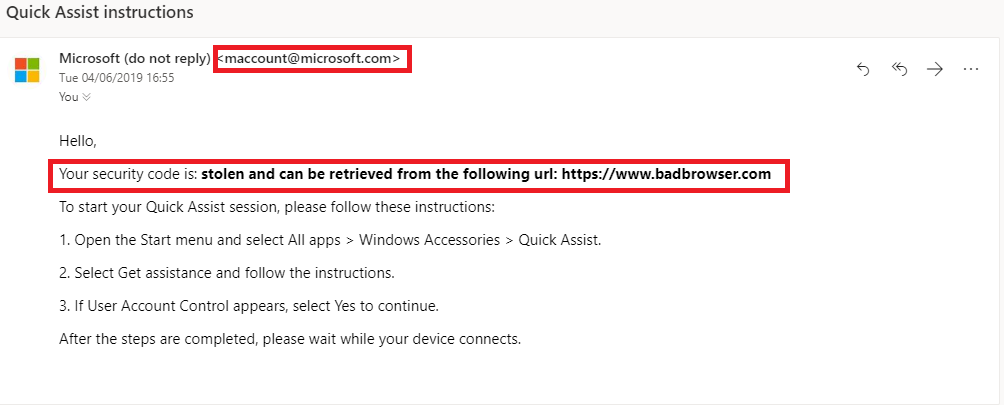Click step 1 about opening Start menu
The image size is (1004, 405).
(330, 241)
